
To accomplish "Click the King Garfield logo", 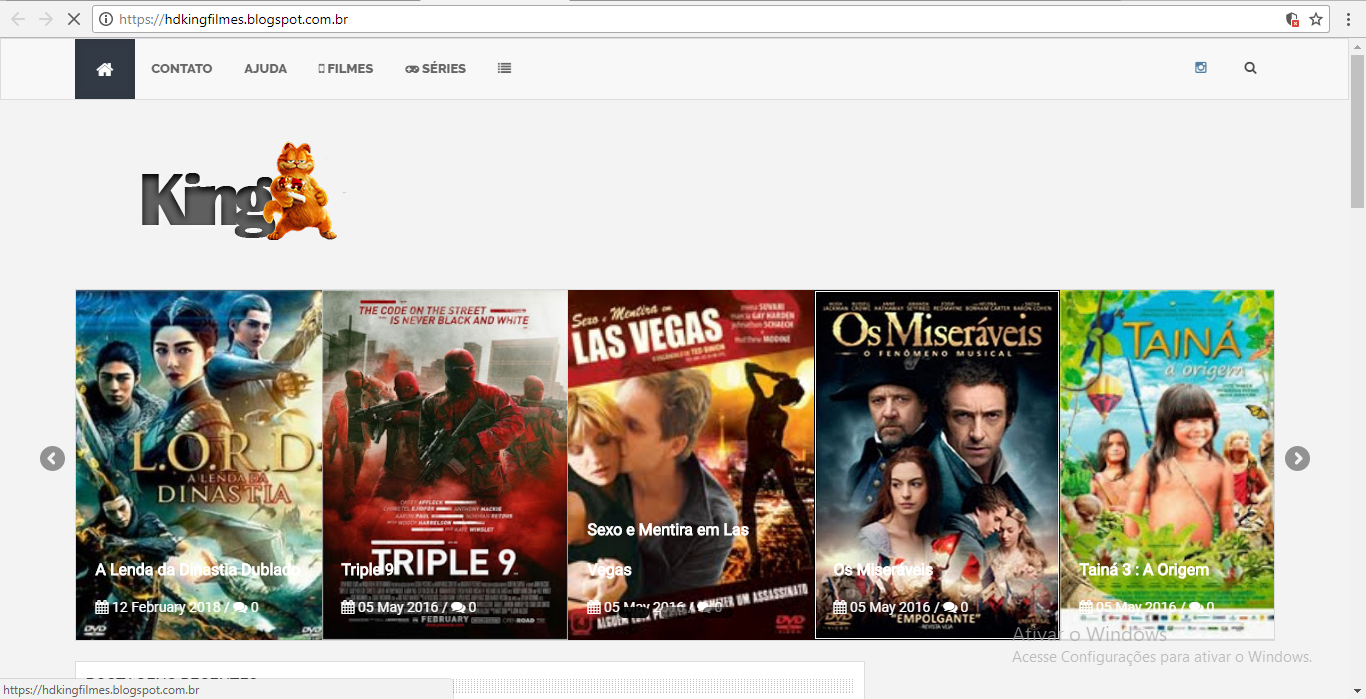I will 240,192.
